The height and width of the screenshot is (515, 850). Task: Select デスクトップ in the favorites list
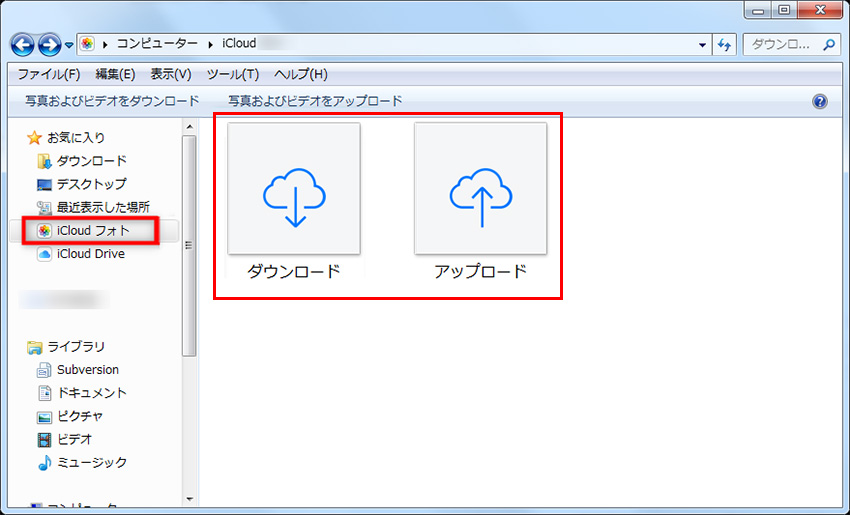point(92,184)
